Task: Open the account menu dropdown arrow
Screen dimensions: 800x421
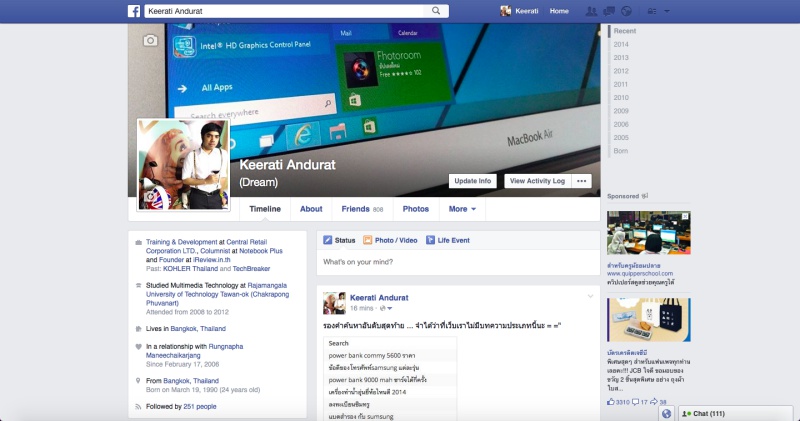Action: (666, 11)
